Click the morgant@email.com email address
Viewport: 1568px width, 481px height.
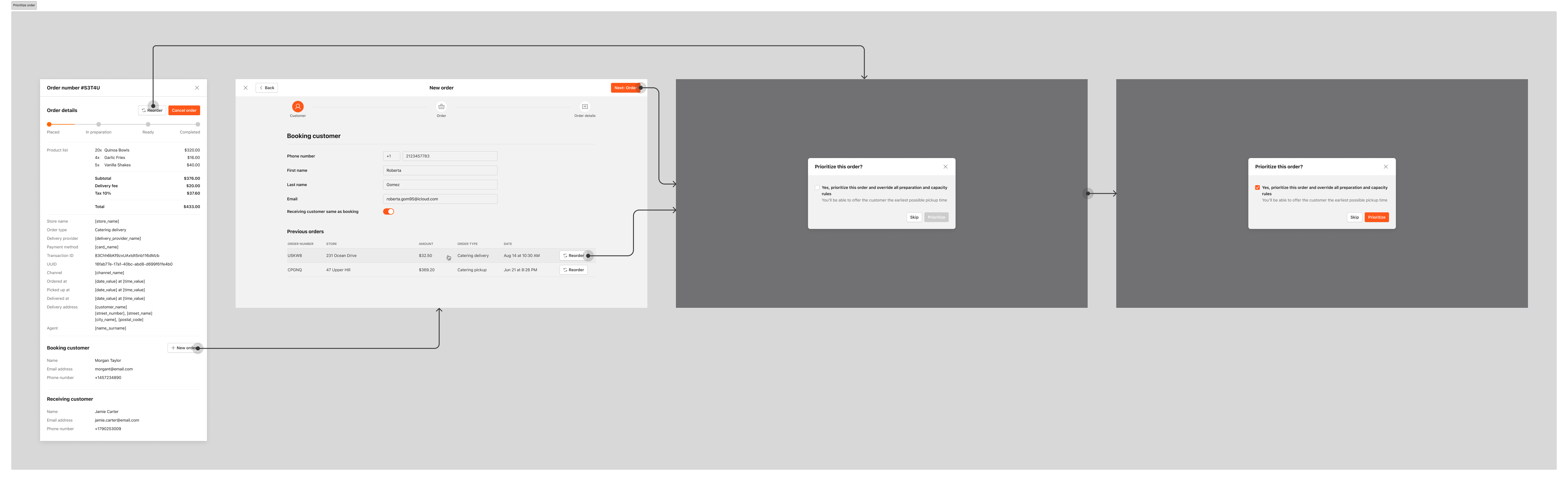[x=114, y=369]
